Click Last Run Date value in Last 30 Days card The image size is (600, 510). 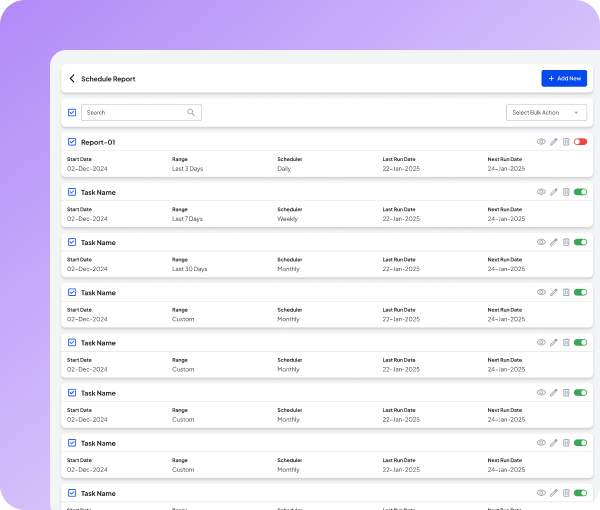click(401, 269)
